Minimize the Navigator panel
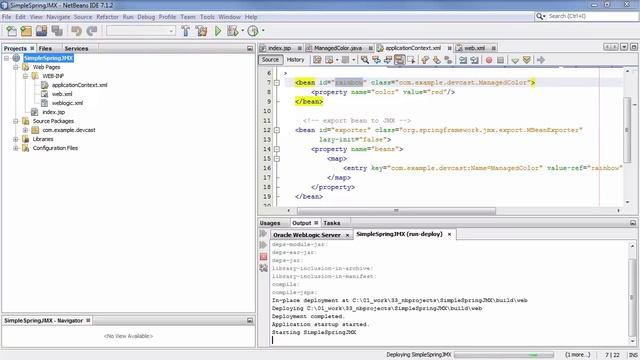Screen dimensions: 640x360 tap(250, 320)
